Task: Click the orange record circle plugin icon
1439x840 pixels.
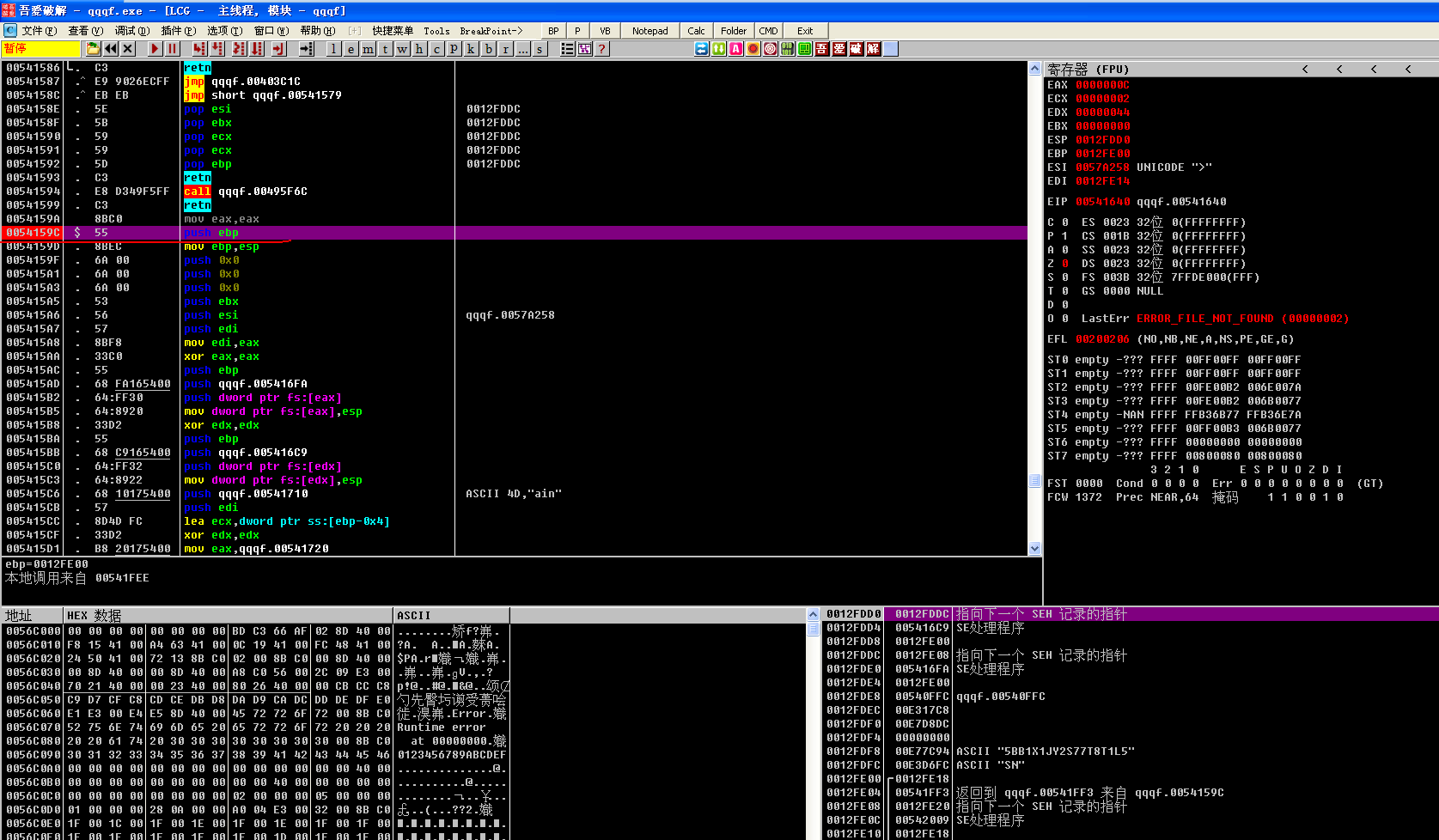Action: (753, 49)
